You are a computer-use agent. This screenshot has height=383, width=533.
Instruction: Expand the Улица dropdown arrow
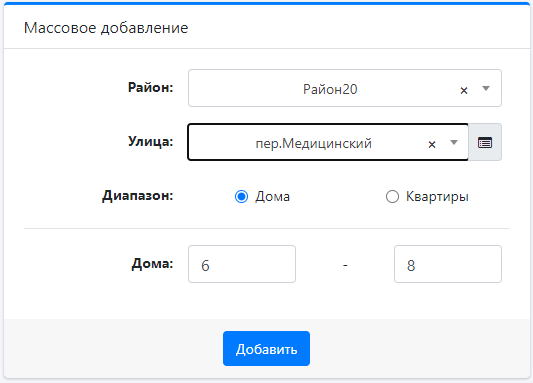click(x=454, y=142)
